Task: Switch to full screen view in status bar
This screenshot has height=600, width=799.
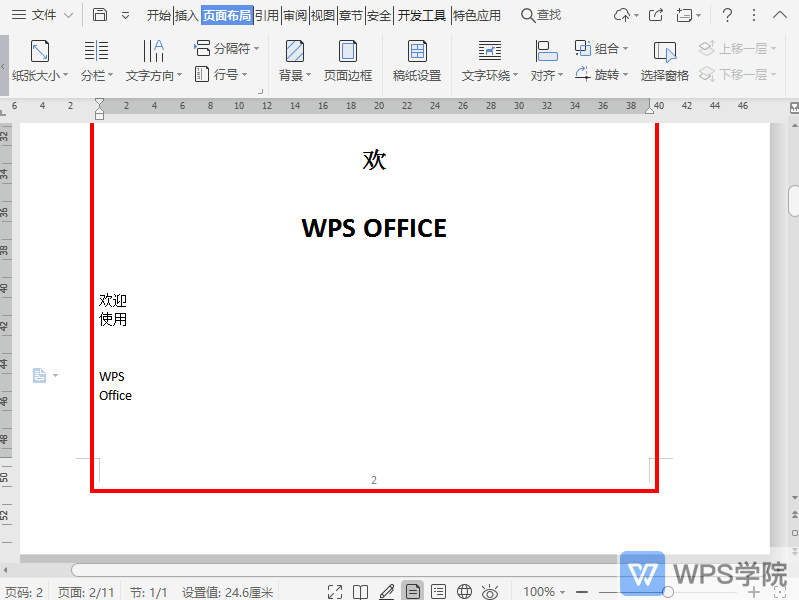Action: coord(335,592)
